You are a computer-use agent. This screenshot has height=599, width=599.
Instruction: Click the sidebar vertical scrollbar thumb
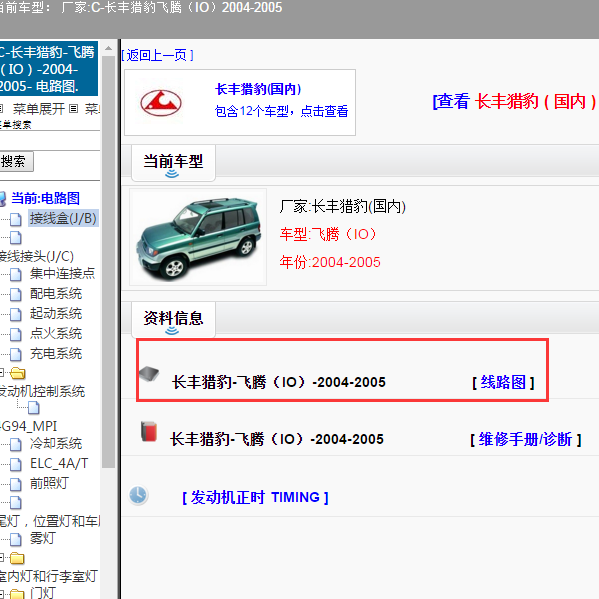coord(108,262)
